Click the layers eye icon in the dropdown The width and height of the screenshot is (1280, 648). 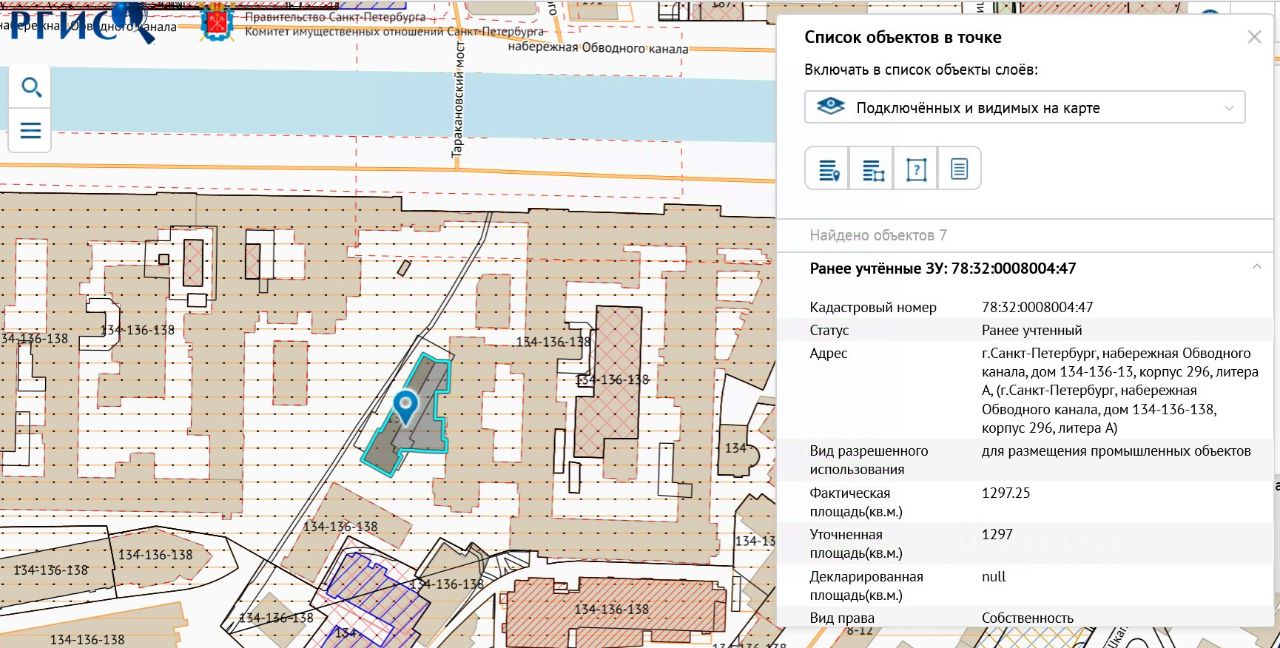point(831,107)
